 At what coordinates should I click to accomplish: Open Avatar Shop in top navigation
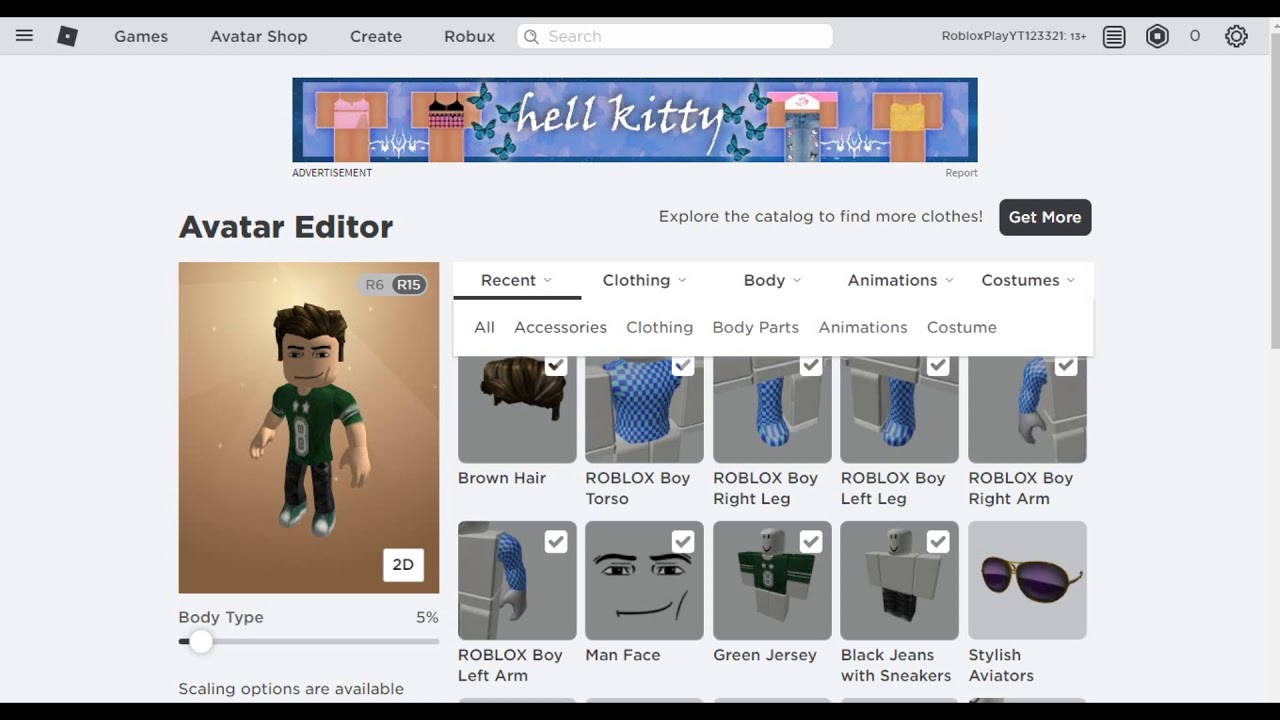pyautogui.click(x=259, y=36)
